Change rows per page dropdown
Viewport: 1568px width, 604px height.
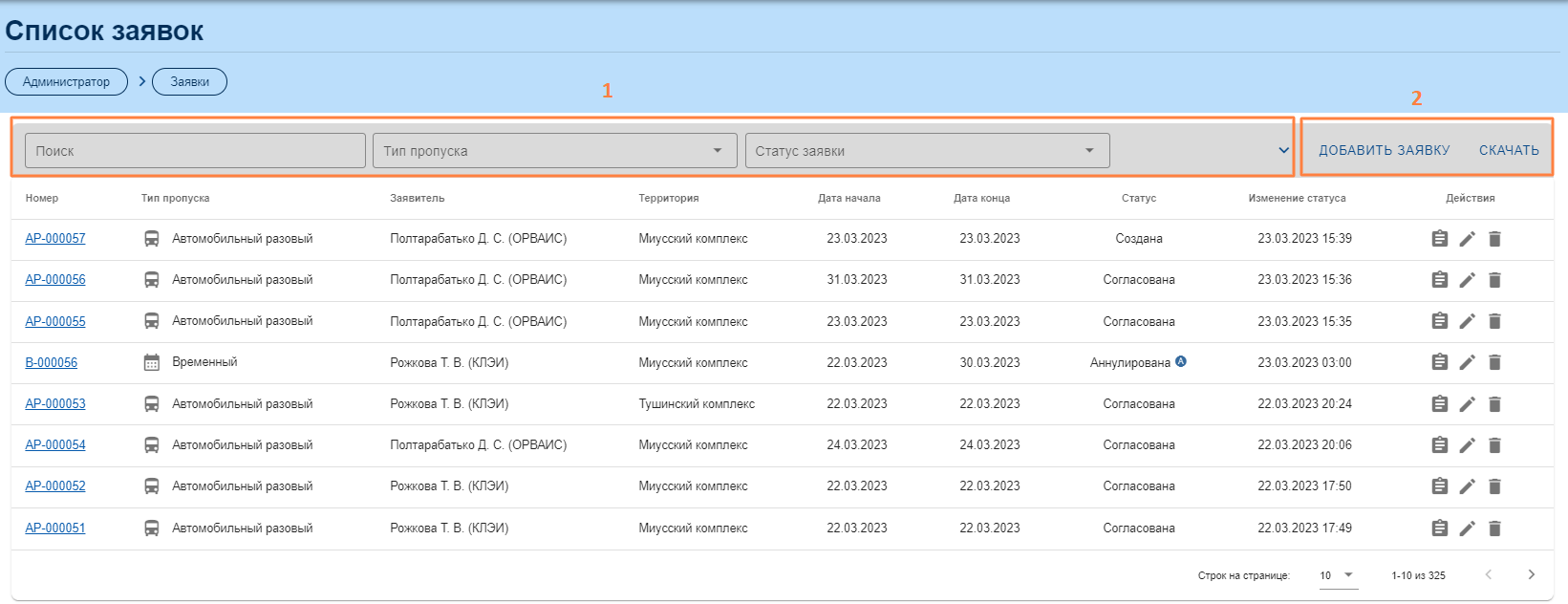1338,575
